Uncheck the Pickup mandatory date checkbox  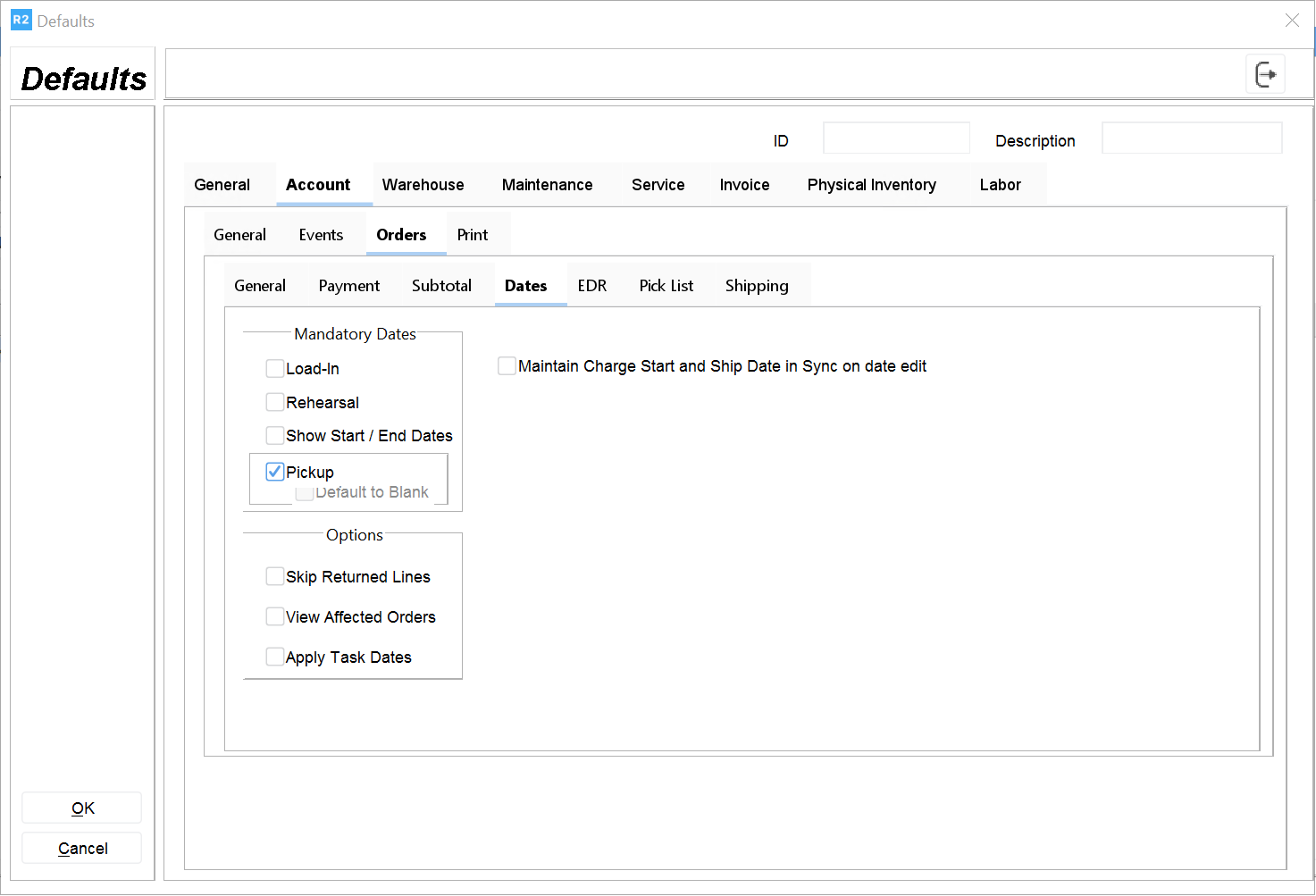coord(275,472)
